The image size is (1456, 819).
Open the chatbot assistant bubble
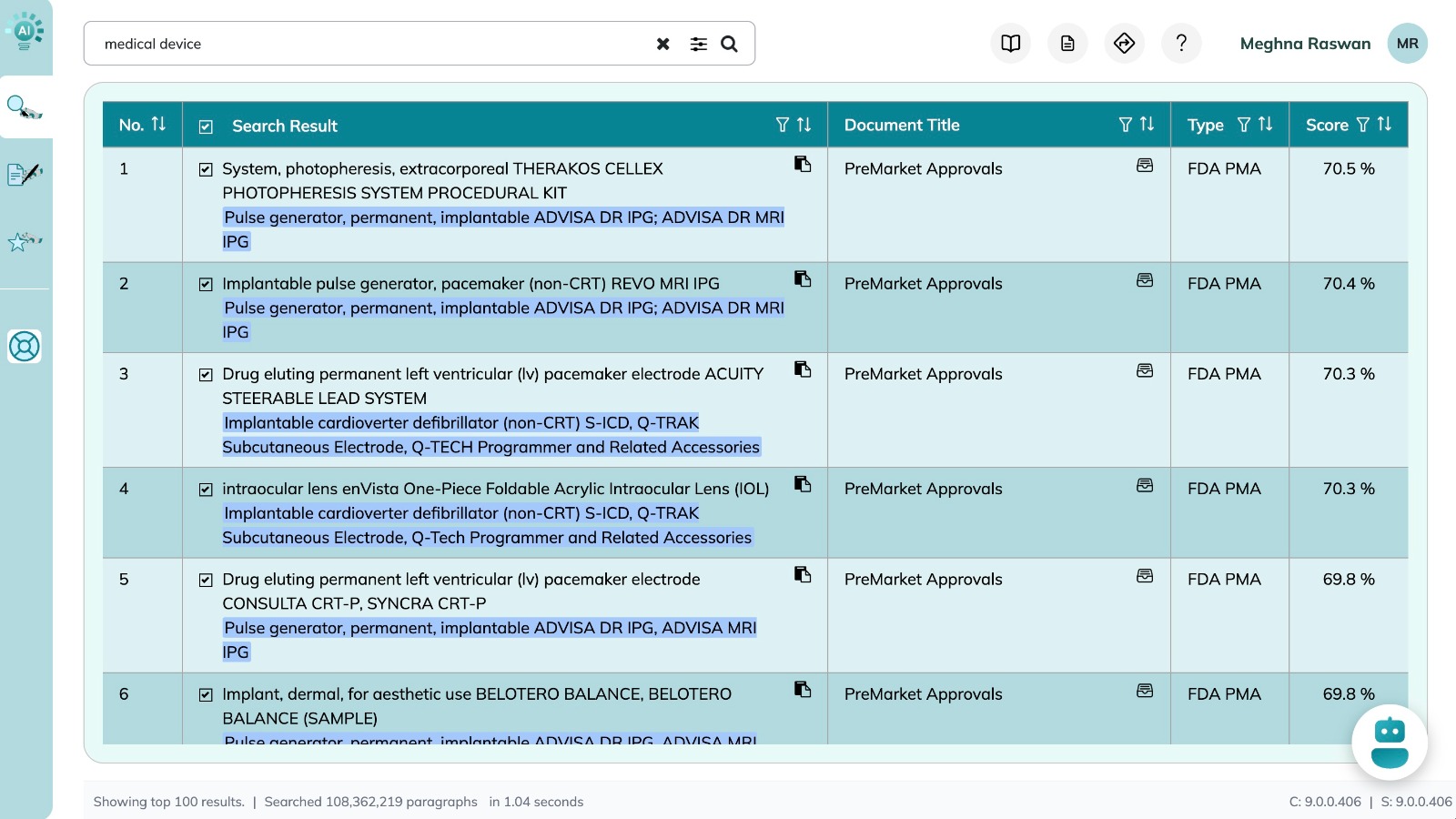(1389, 743)
